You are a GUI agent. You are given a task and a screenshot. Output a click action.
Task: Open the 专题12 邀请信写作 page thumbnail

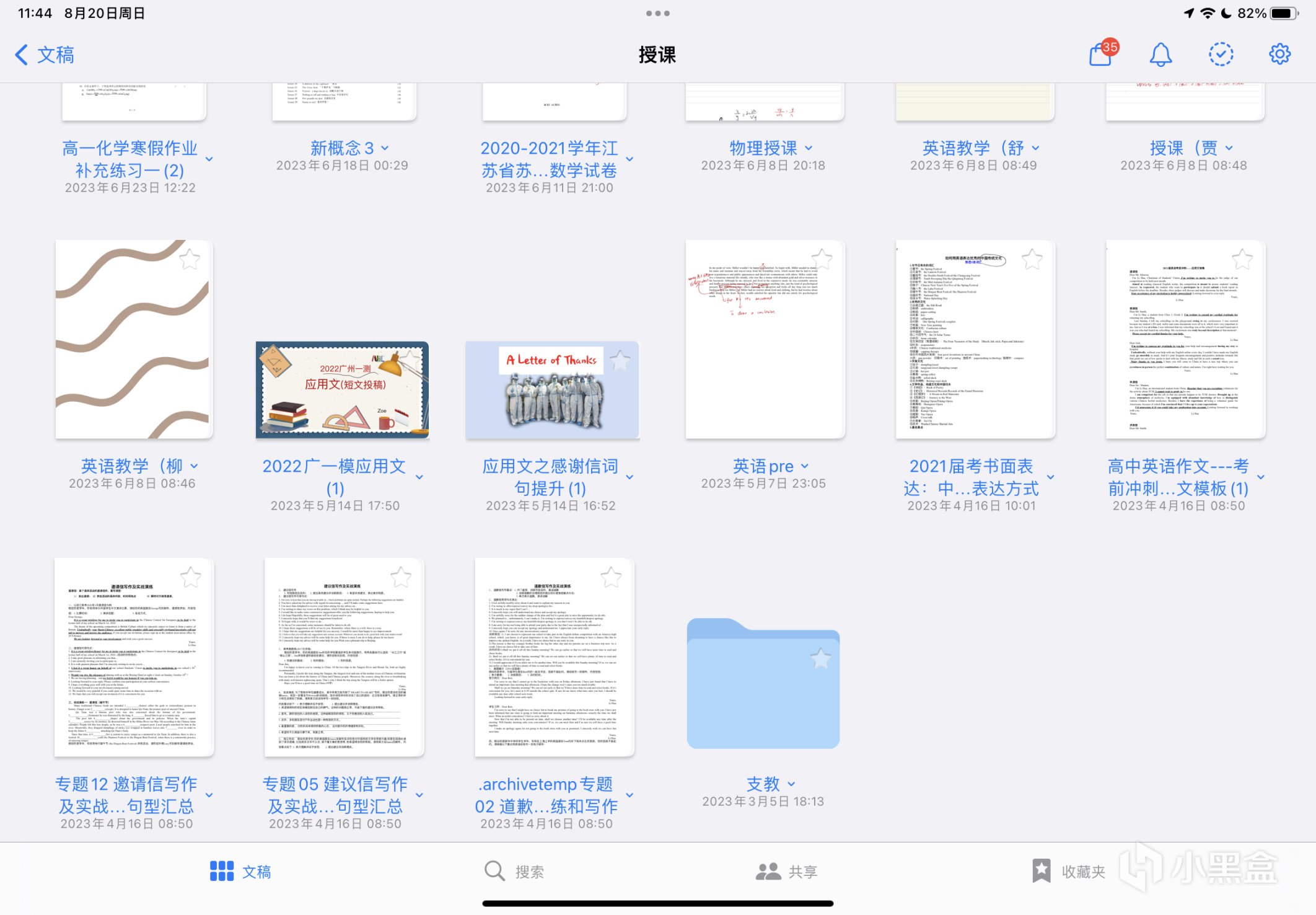[134, 658]
